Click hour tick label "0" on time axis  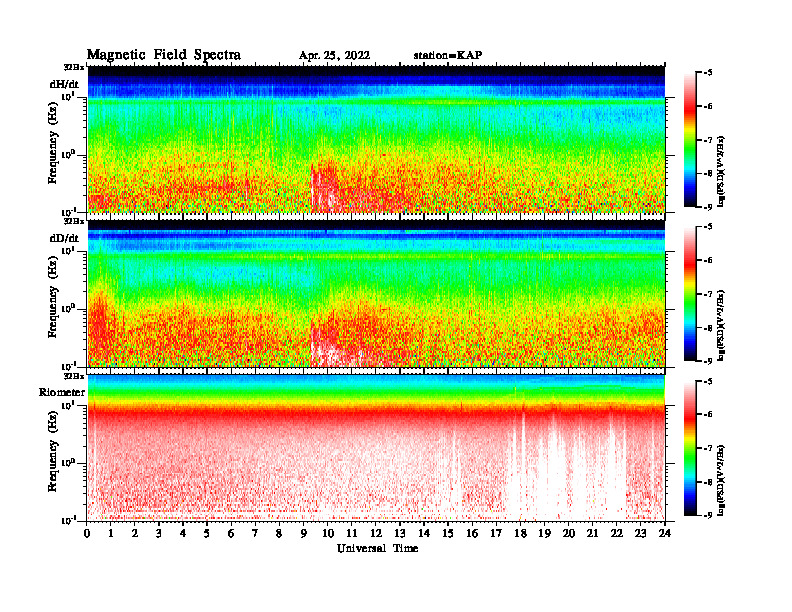(x=87, y=533)
